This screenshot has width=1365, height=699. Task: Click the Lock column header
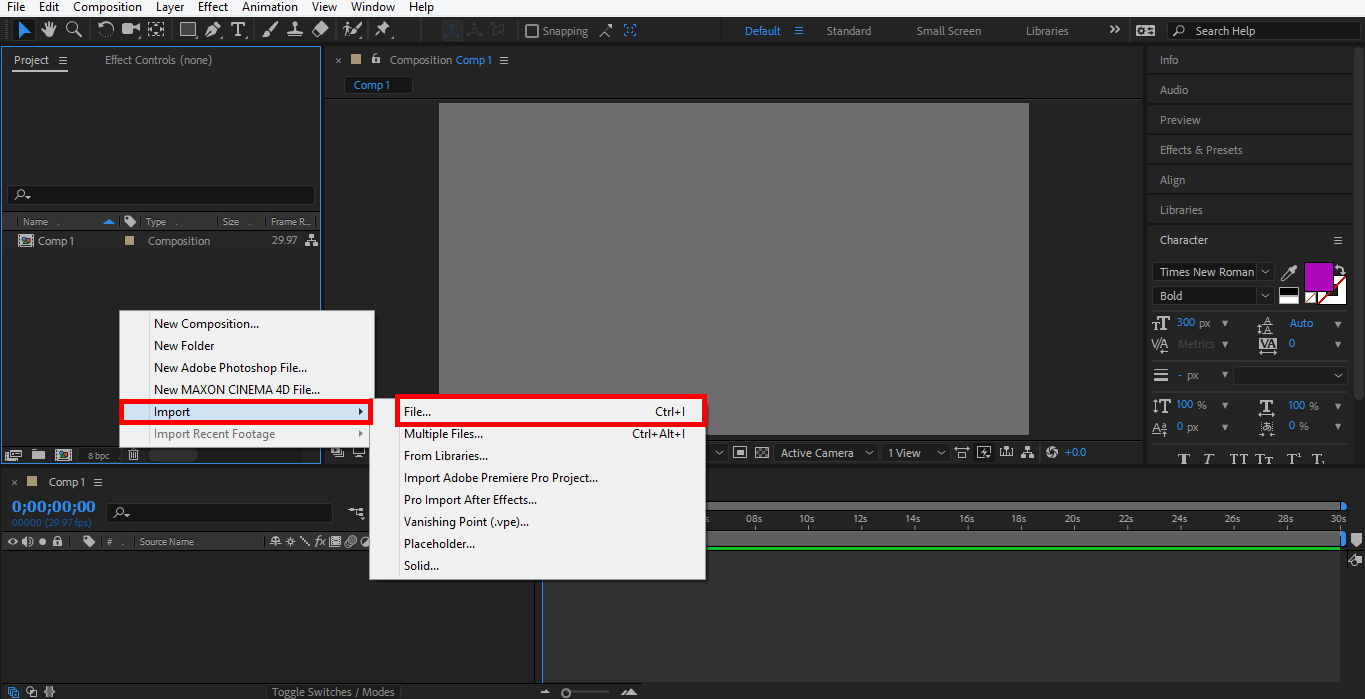[x=58, y=542]
